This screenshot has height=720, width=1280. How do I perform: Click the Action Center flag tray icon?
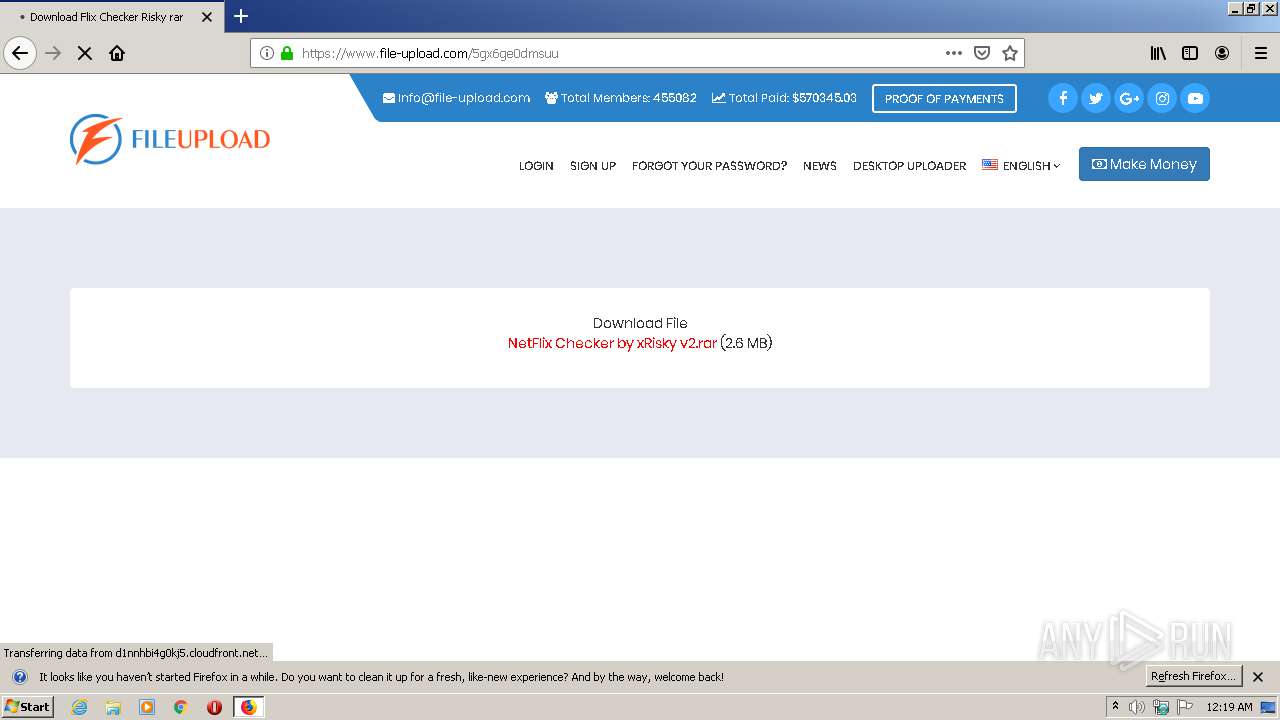(1185, 707)
